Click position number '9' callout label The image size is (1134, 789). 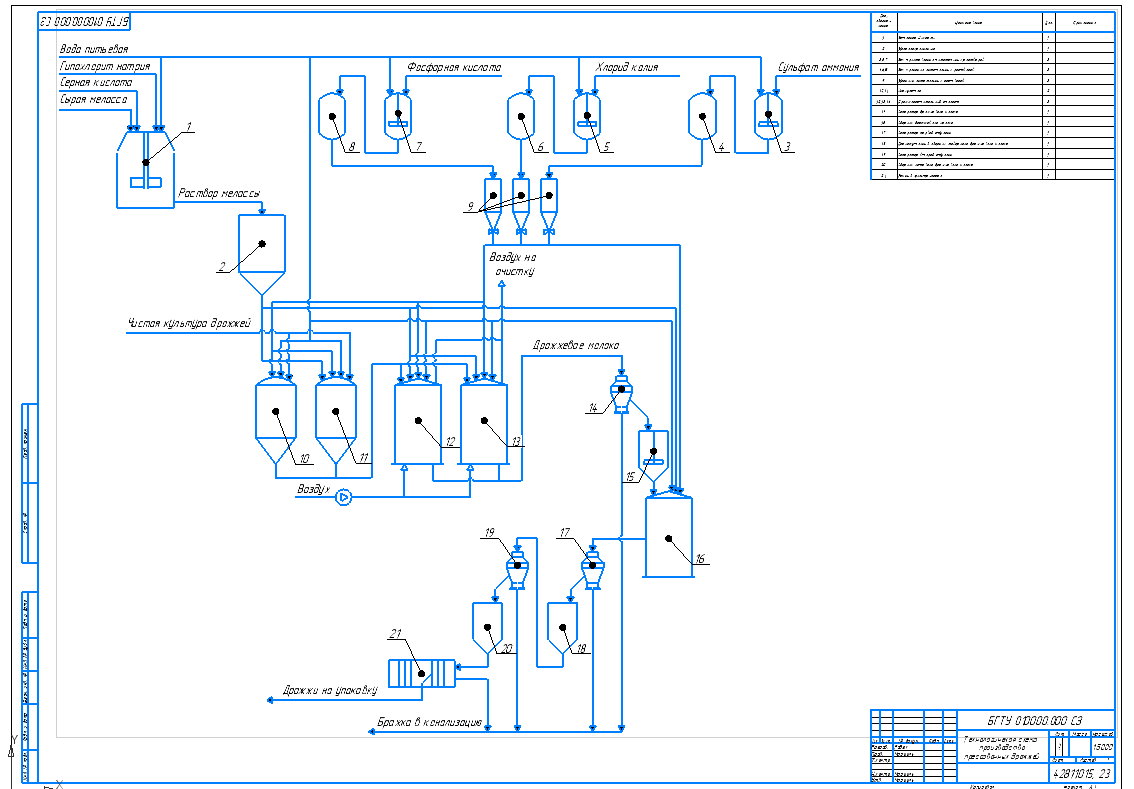point(470,207)
